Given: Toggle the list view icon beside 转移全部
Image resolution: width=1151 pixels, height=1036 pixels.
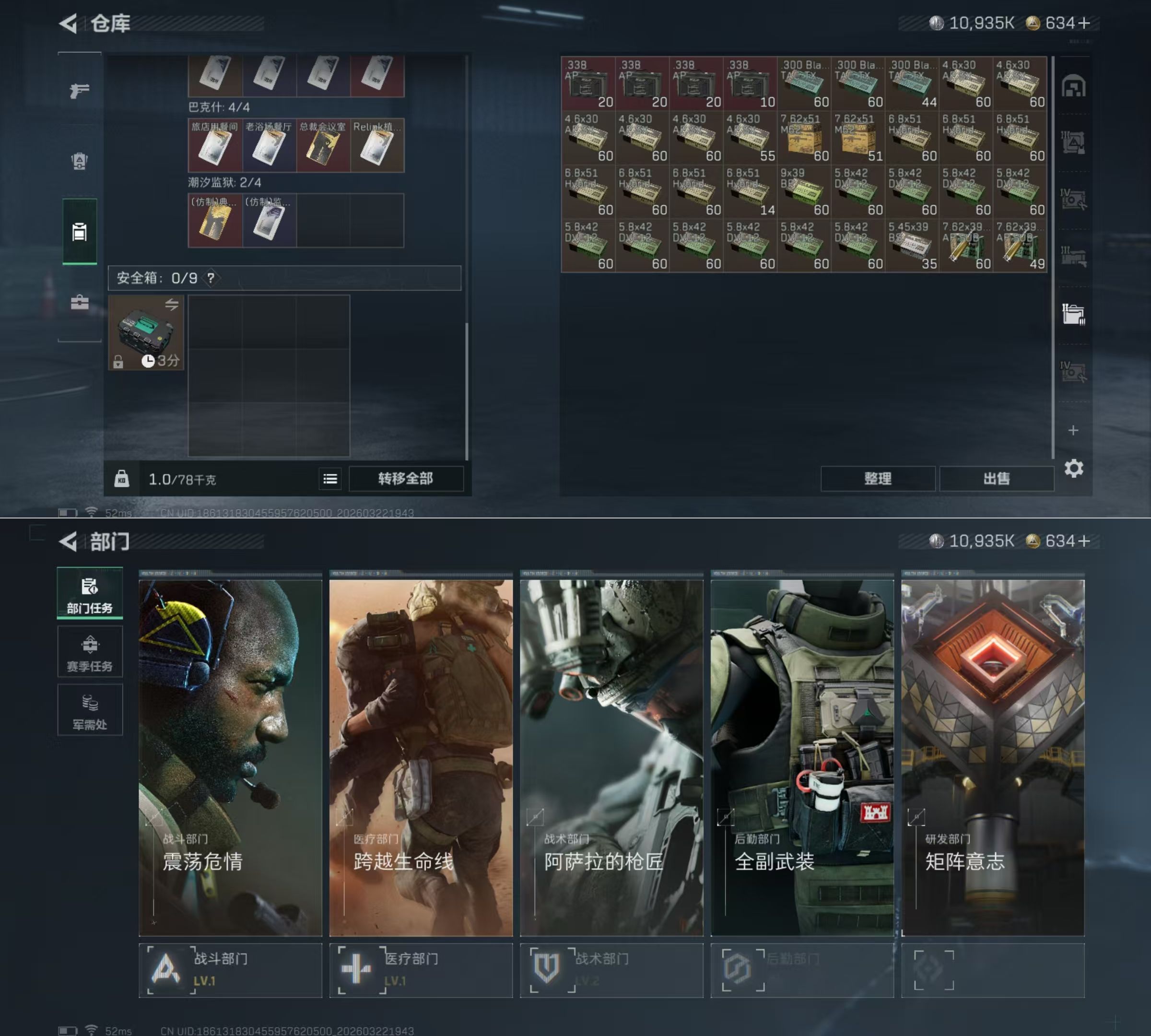Looking at the screenshot, I should tap(330, 479).
